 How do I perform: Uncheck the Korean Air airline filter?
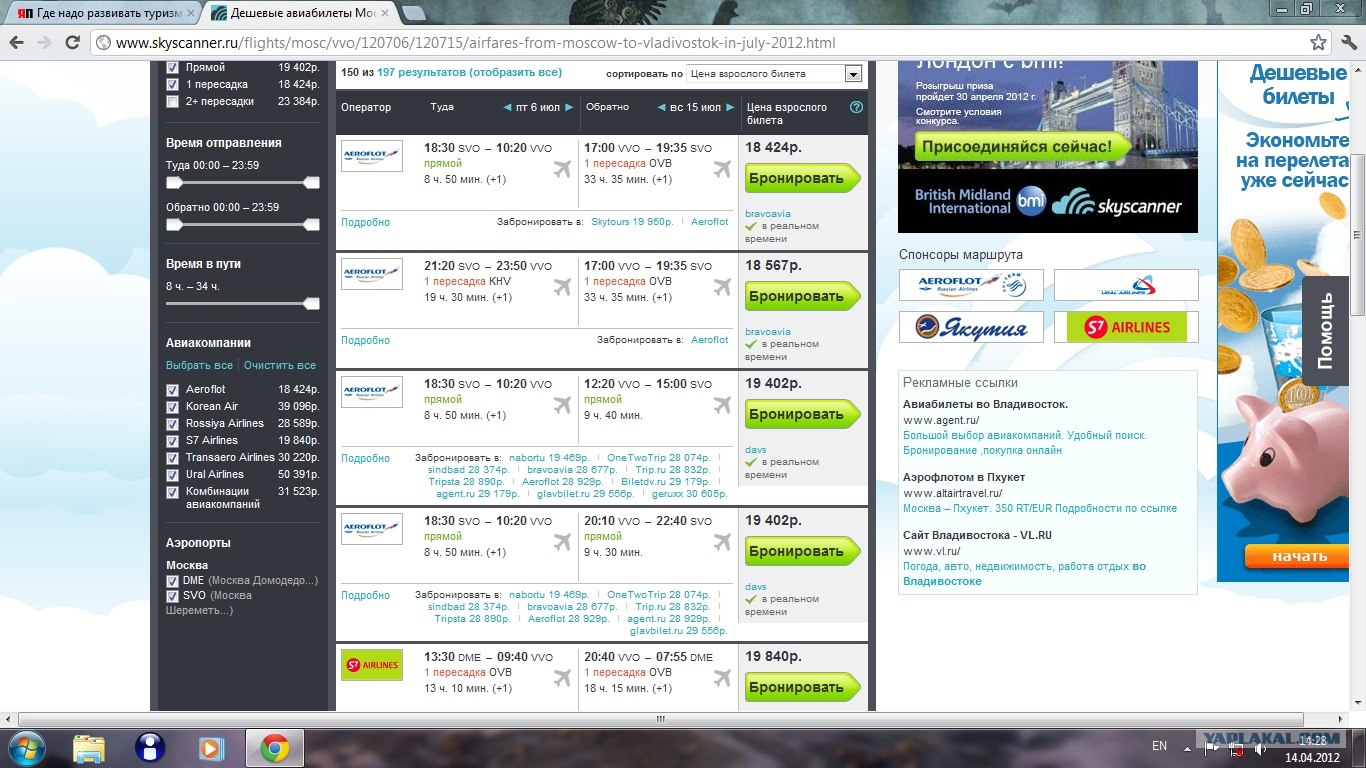click(172, 406)
